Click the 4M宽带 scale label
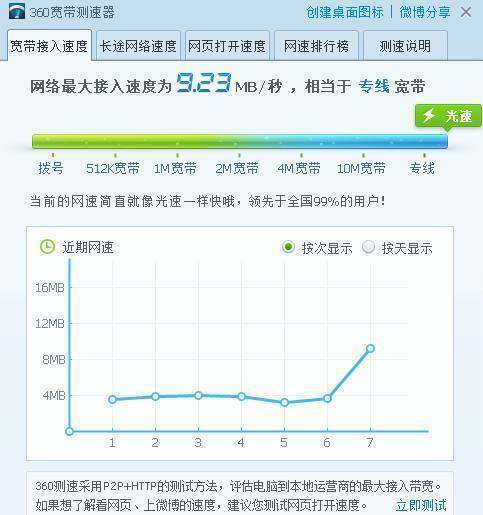 tap(299, 168)
